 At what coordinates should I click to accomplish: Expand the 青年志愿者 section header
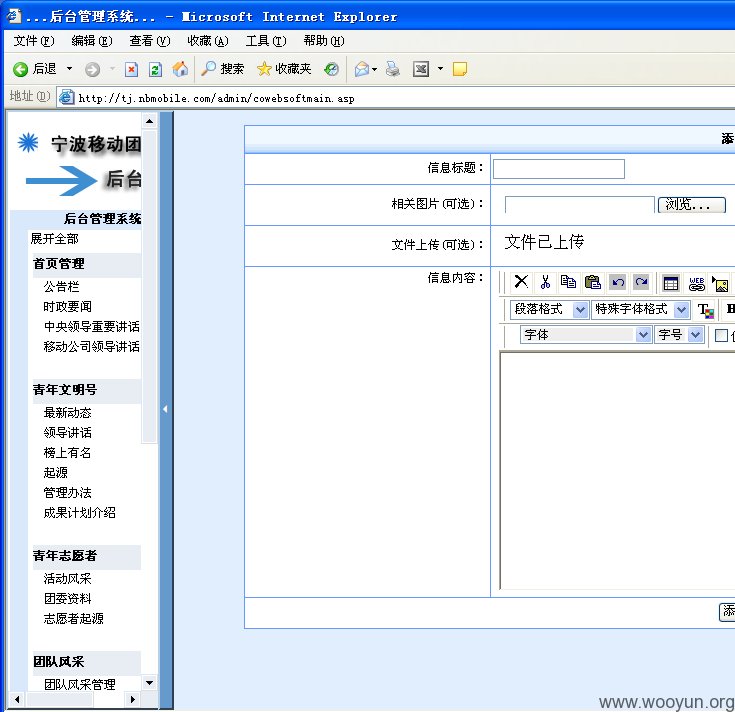(87, 556)
